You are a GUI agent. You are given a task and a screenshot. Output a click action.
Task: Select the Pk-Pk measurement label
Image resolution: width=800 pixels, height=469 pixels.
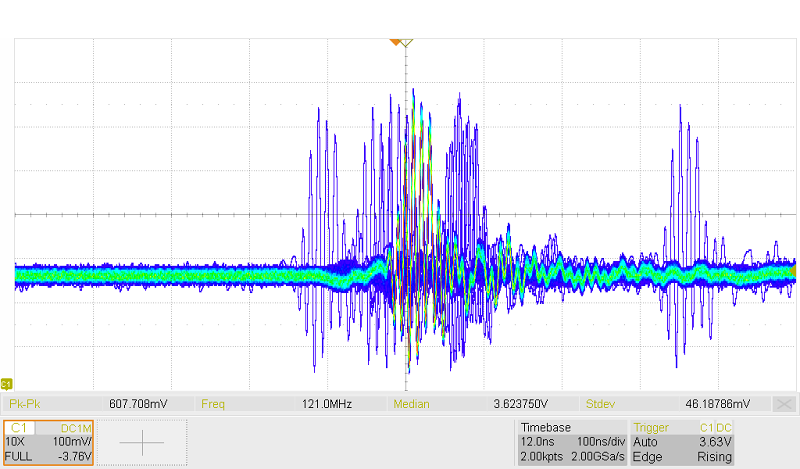click(25, 404)
